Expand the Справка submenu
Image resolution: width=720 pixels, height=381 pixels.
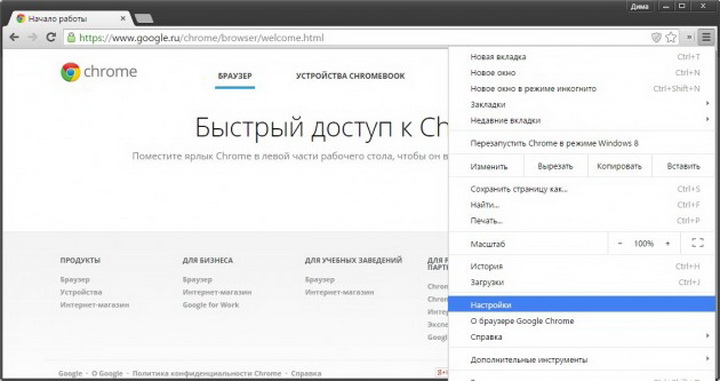pos(581,337)
